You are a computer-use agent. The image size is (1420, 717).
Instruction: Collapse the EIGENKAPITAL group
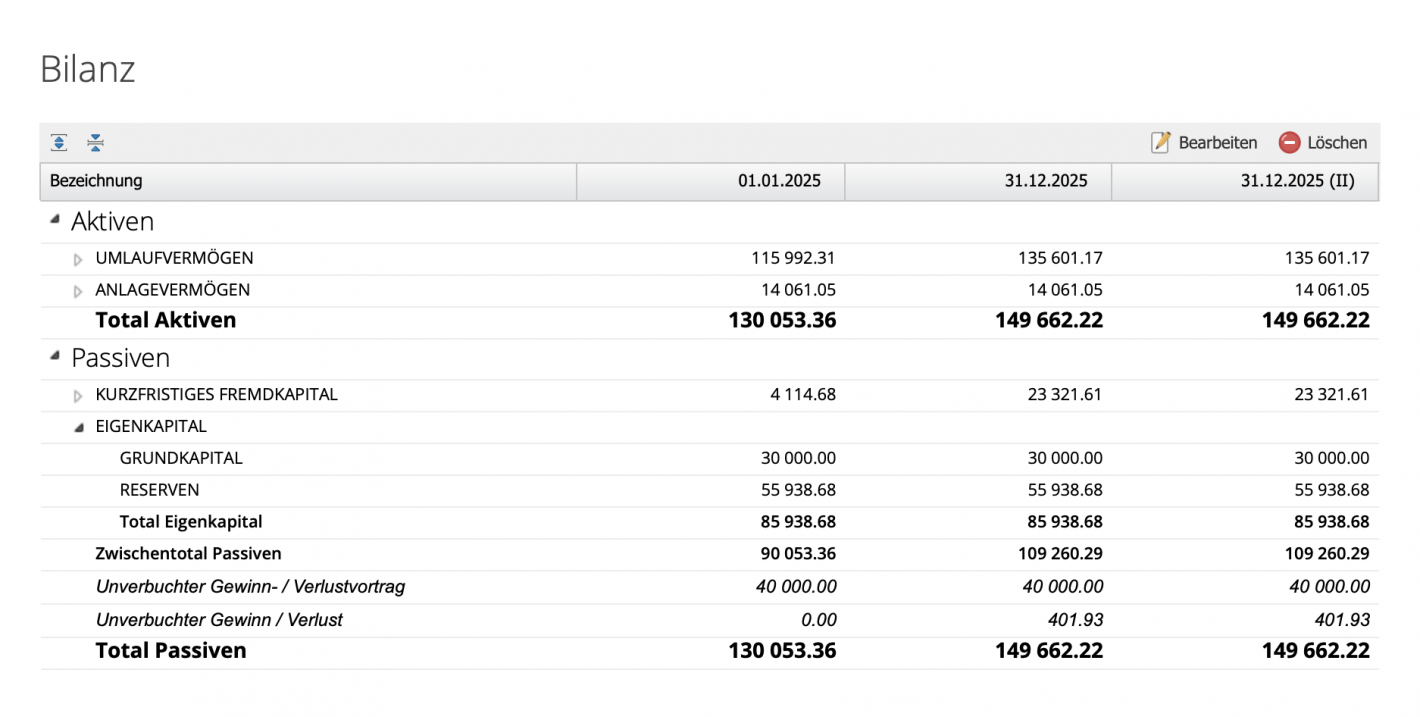79,427
